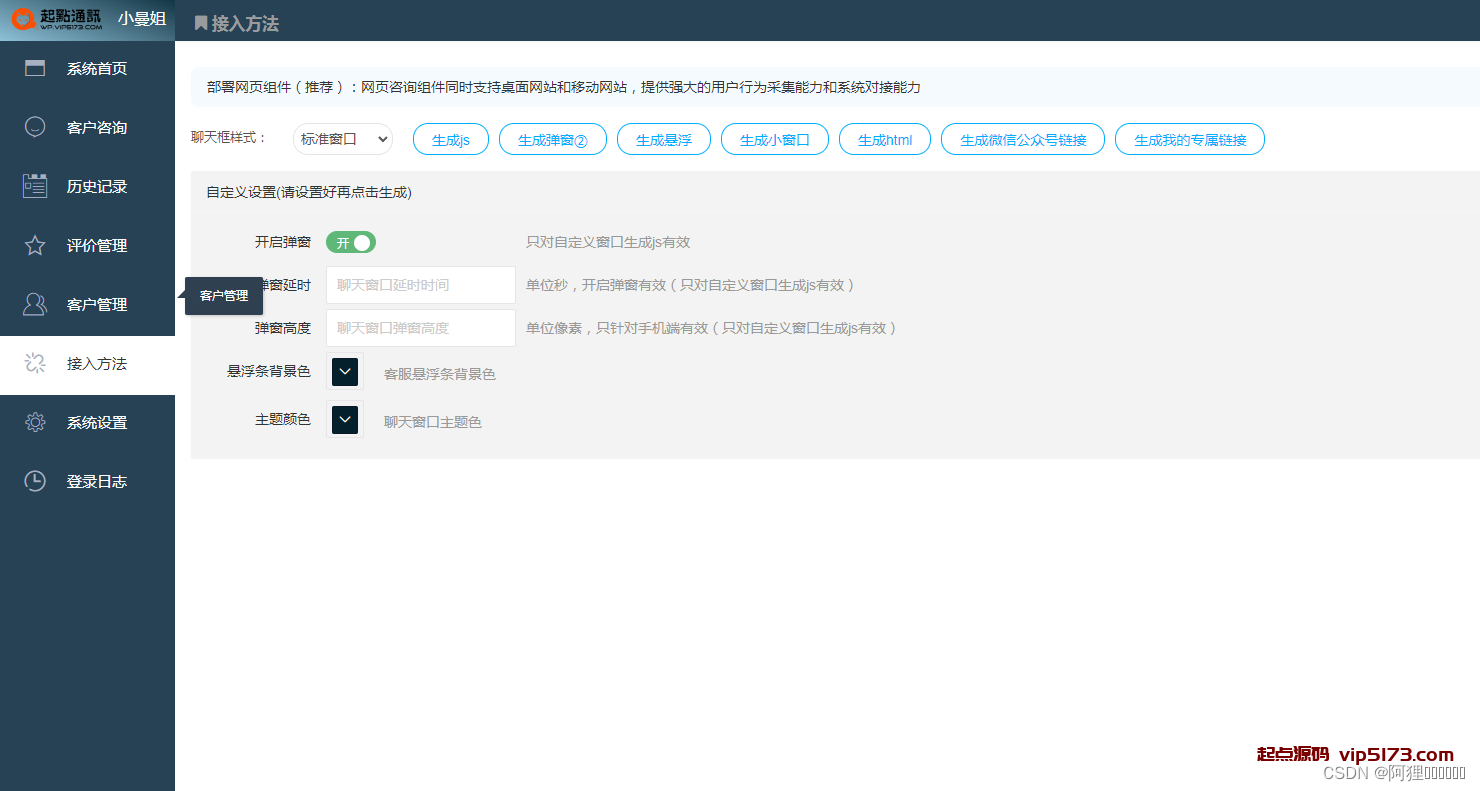The height and width of the screenshot is (791, 1480).
Task: Go to 客户咨询 in the sidebar
Action: pyautogui.click(x=87, y=128)
